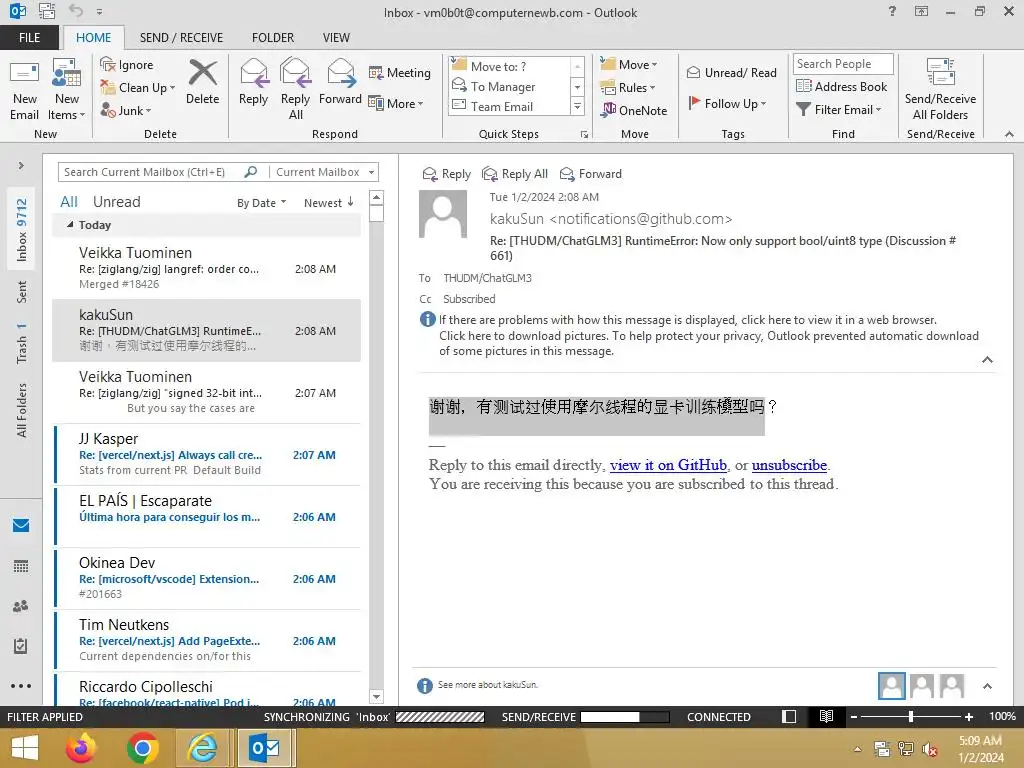Open view it on GitHub link
The image size is (1024, 768).
pyautogui.click(x=668, y=465)
